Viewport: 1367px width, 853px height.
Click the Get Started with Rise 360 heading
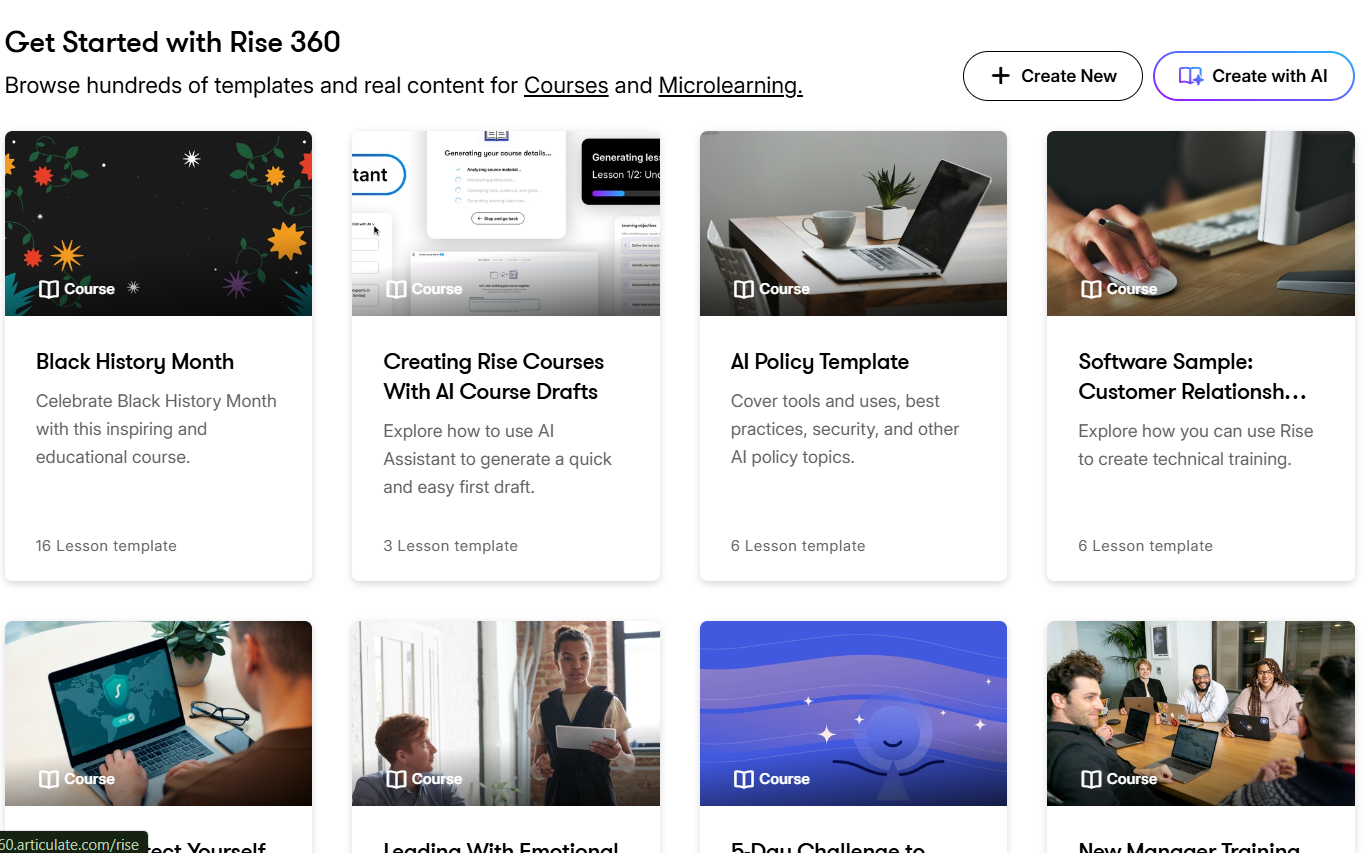[173, 42]
